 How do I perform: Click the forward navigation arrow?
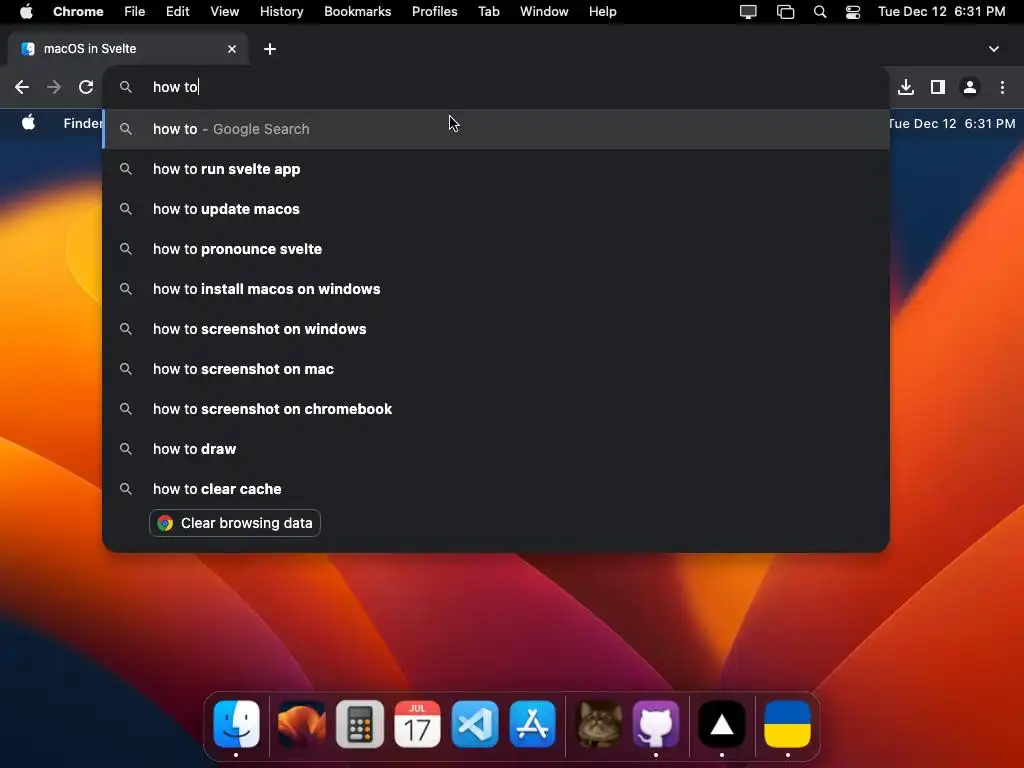[54, 87]
